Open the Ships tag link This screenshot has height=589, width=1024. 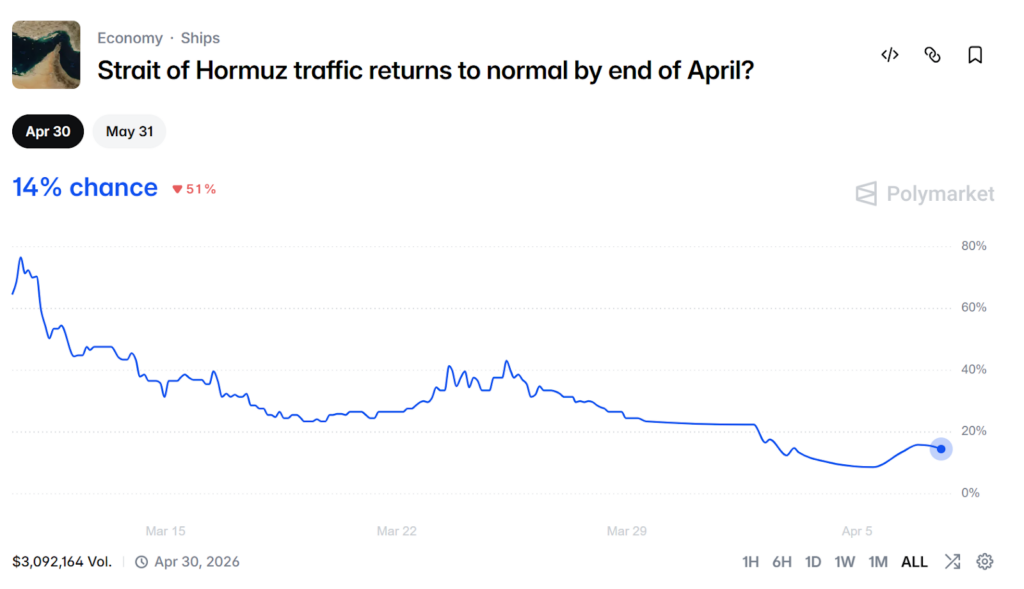pos(200,38)
